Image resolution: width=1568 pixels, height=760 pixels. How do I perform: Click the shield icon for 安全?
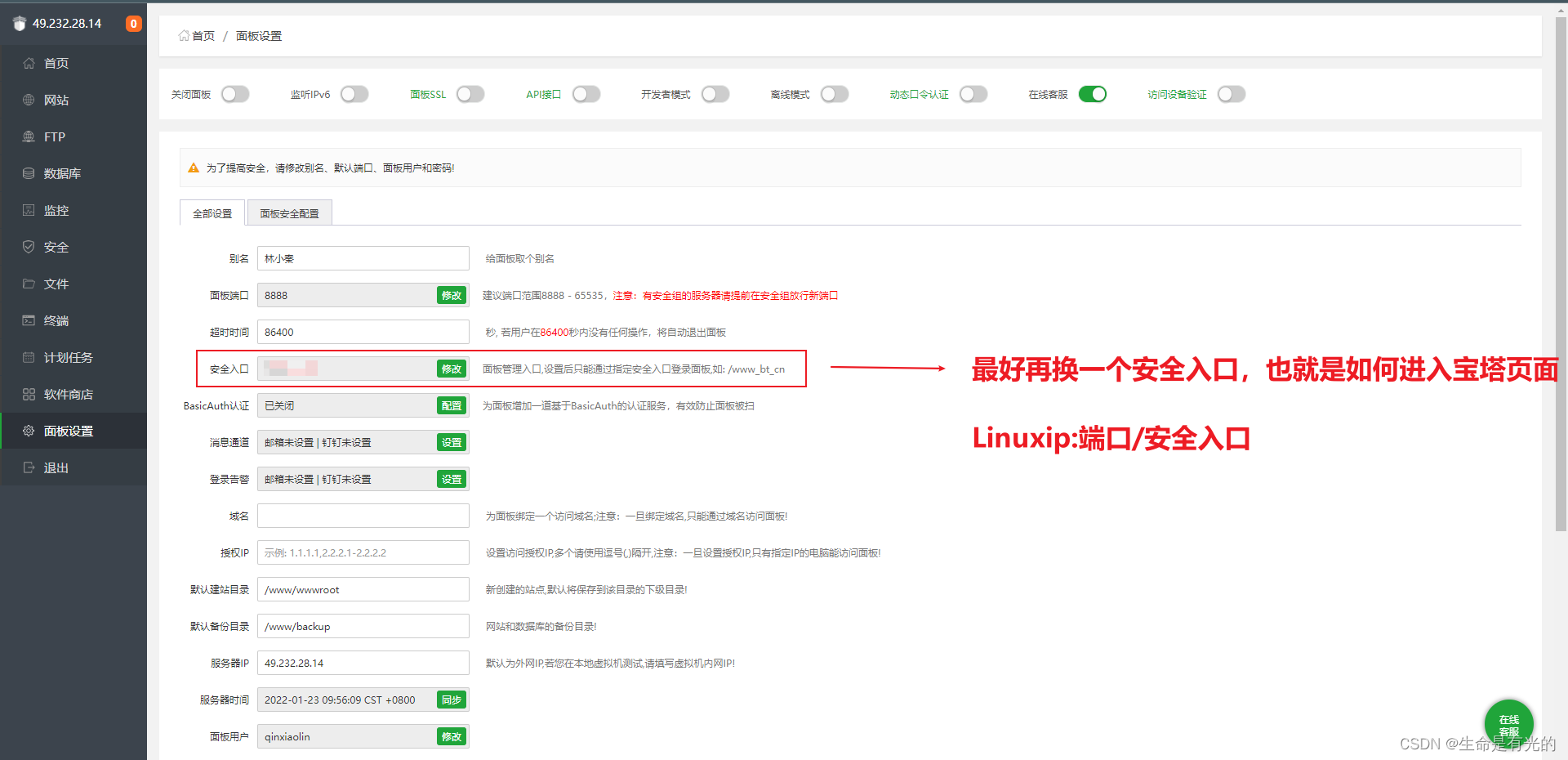pos(29,247)
